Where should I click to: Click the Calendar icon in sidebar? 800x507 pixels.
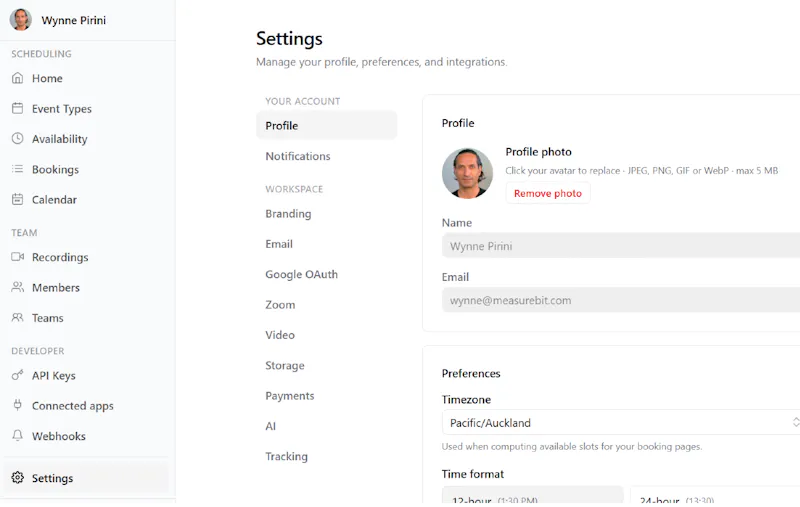pos(17,199)
